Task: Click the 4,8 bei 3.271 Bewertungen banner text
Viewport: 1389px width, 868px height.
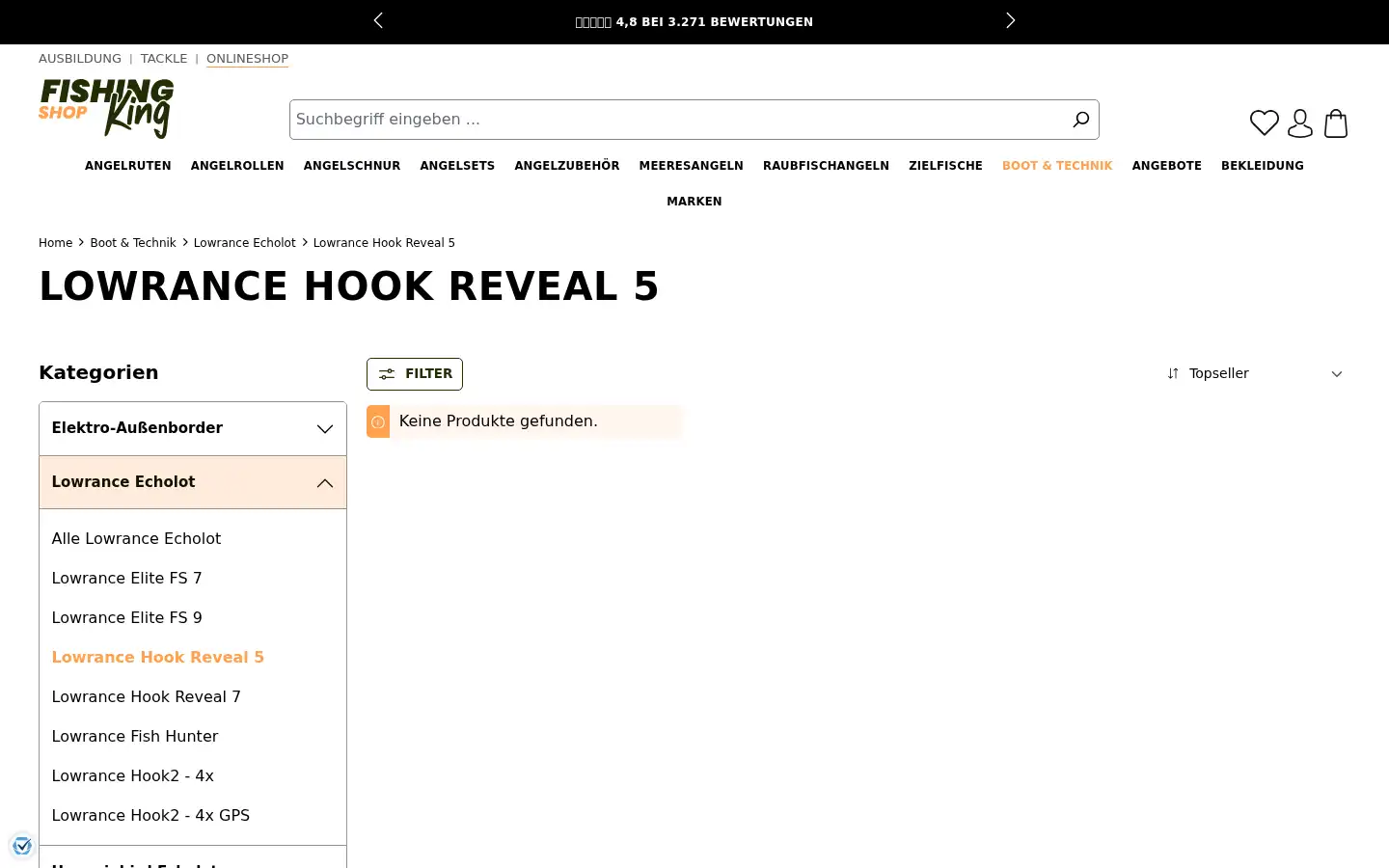Action: click(x=694, y=22)
